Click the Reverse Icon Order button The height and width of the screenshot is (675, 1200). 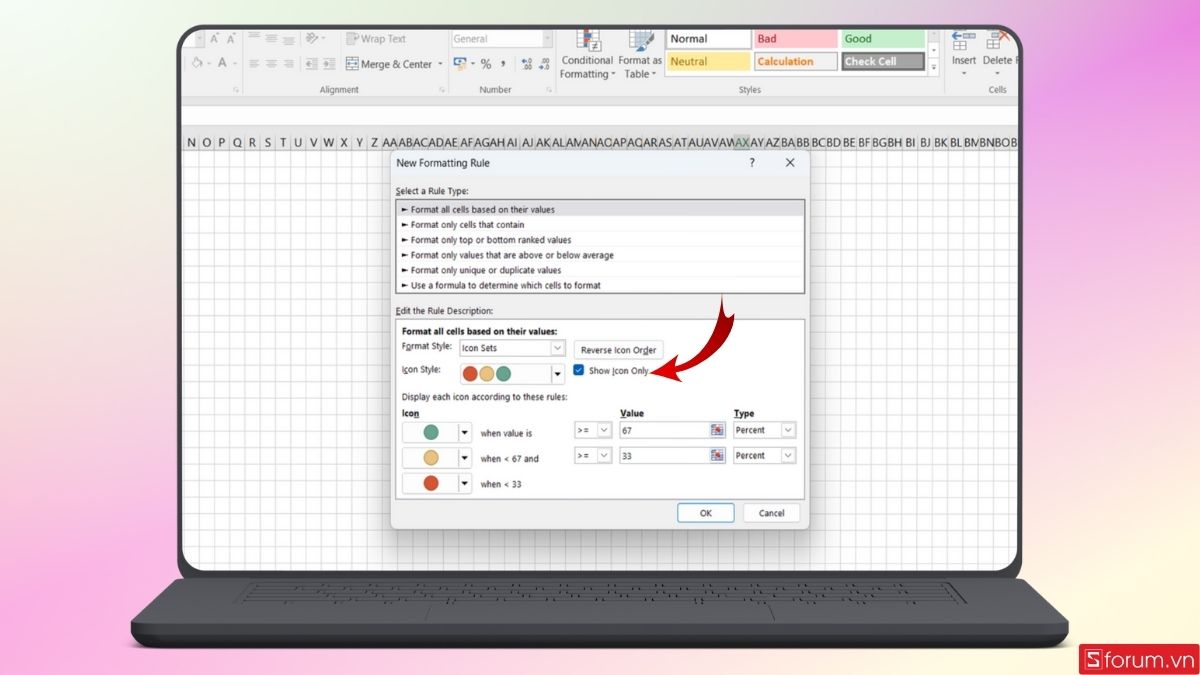coord(618,350)
